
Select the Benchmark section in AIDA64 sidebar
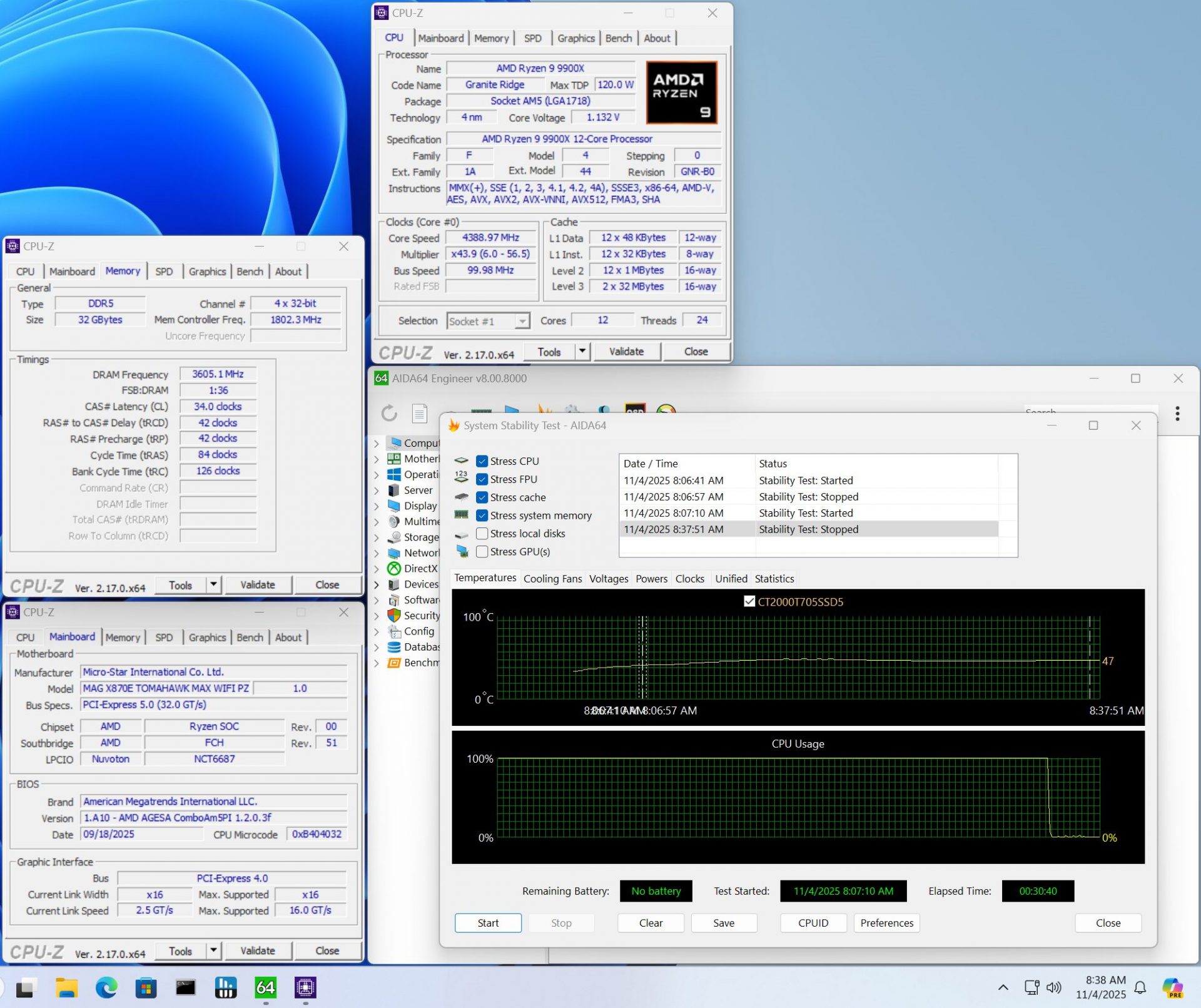417,662
